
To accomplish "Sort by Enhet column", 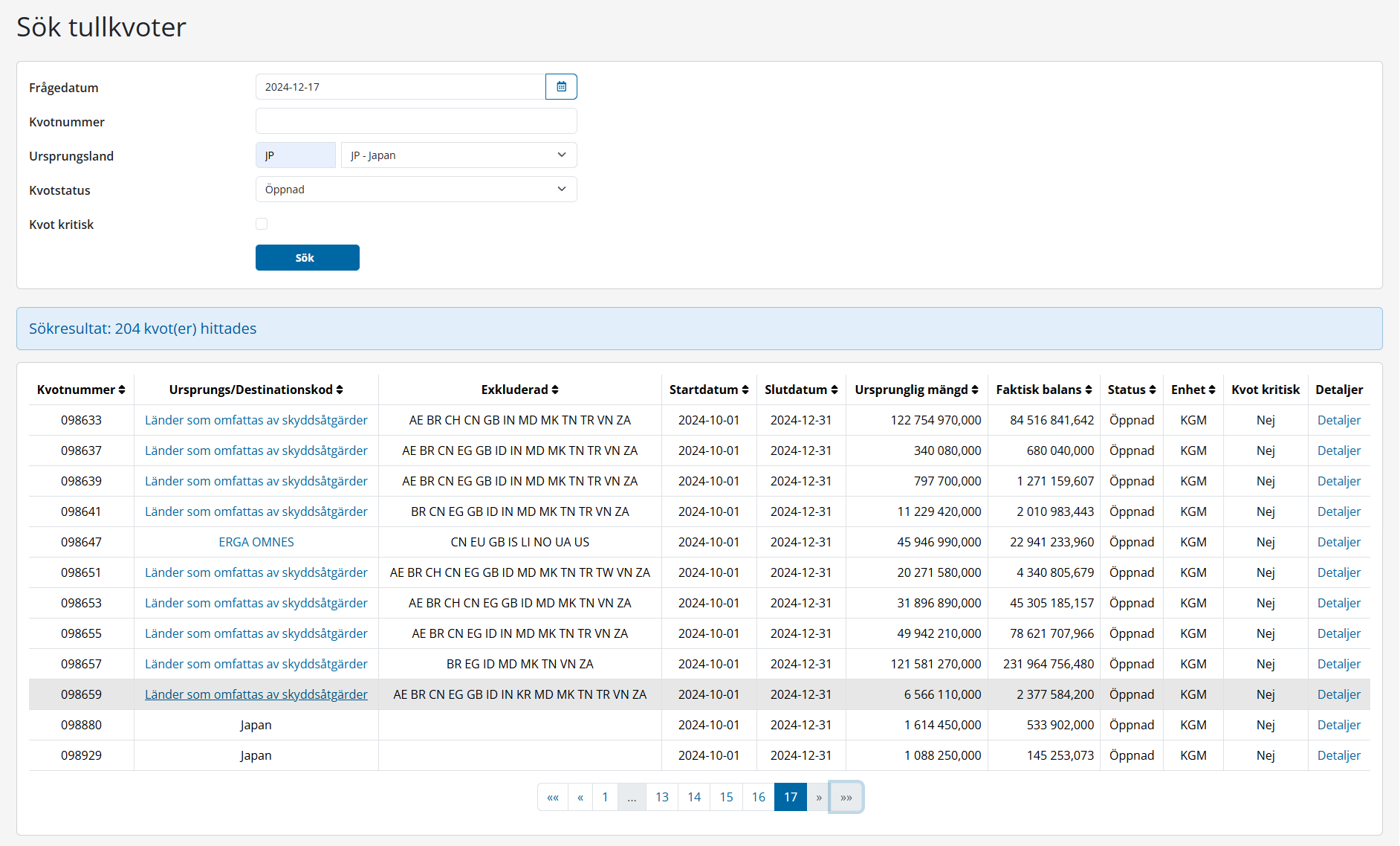I will (x=1193, y=390).
